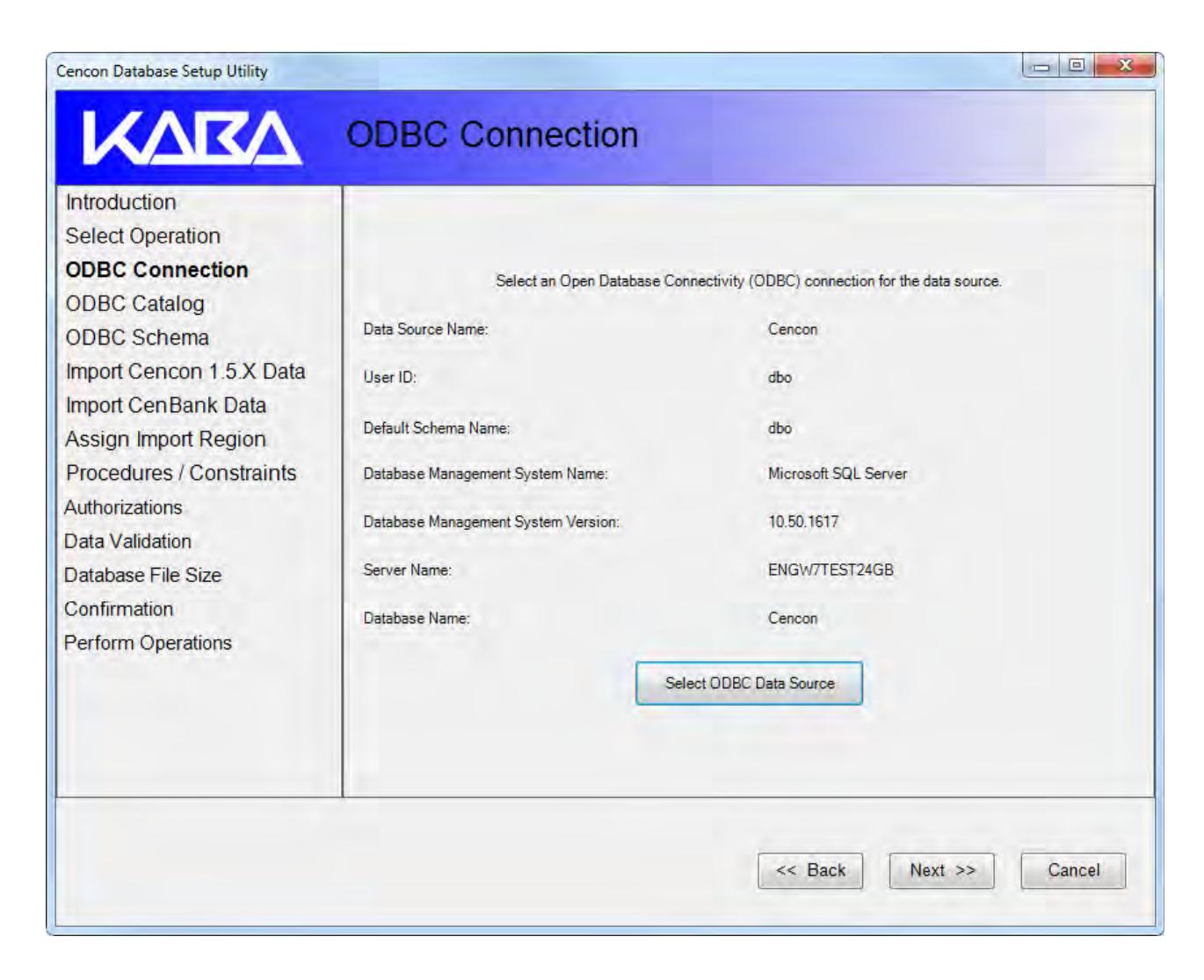
Task: Click the Database Name label
Action: click(417, 619)
